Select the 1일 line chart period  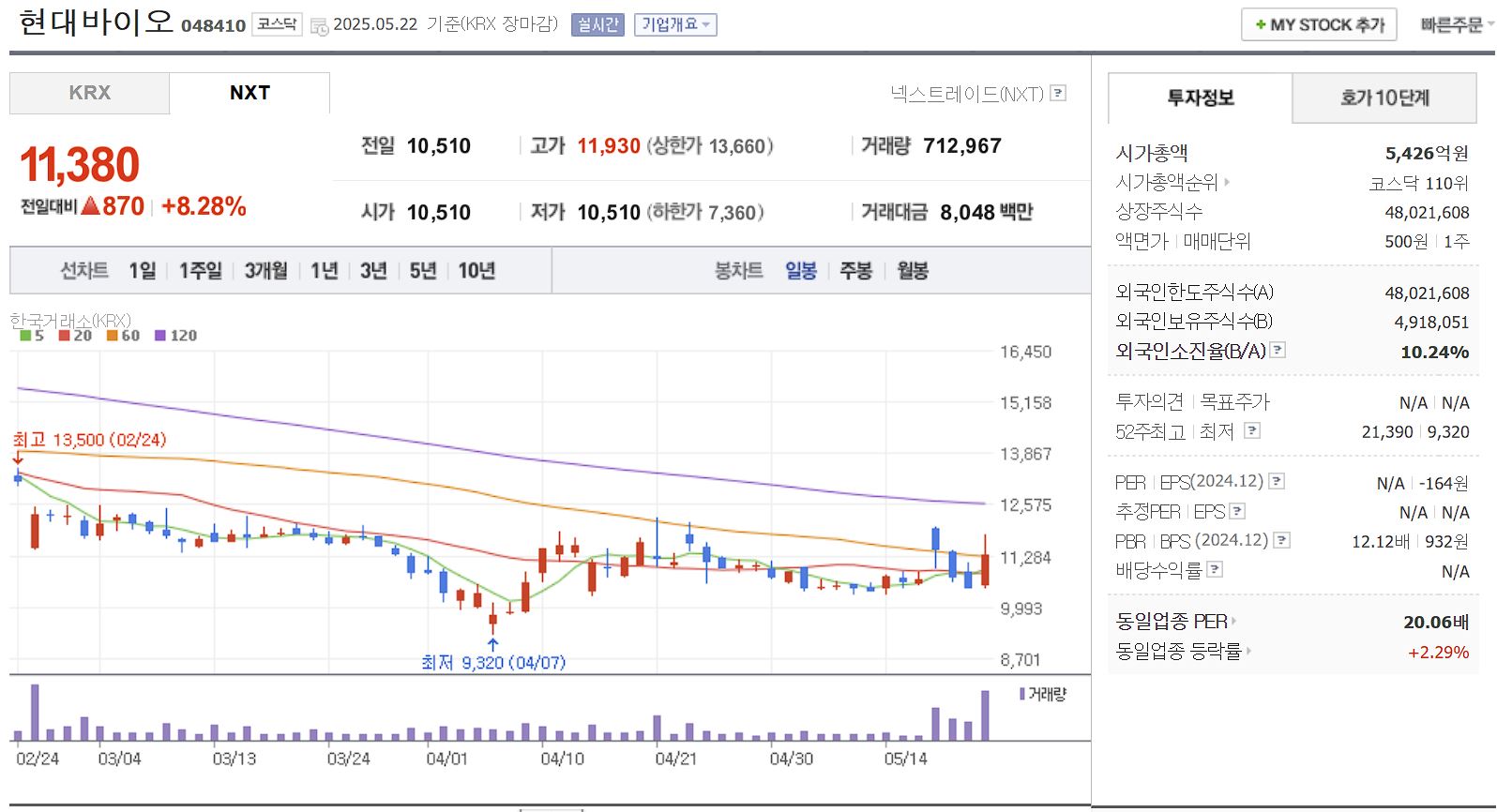click(143, 271)
